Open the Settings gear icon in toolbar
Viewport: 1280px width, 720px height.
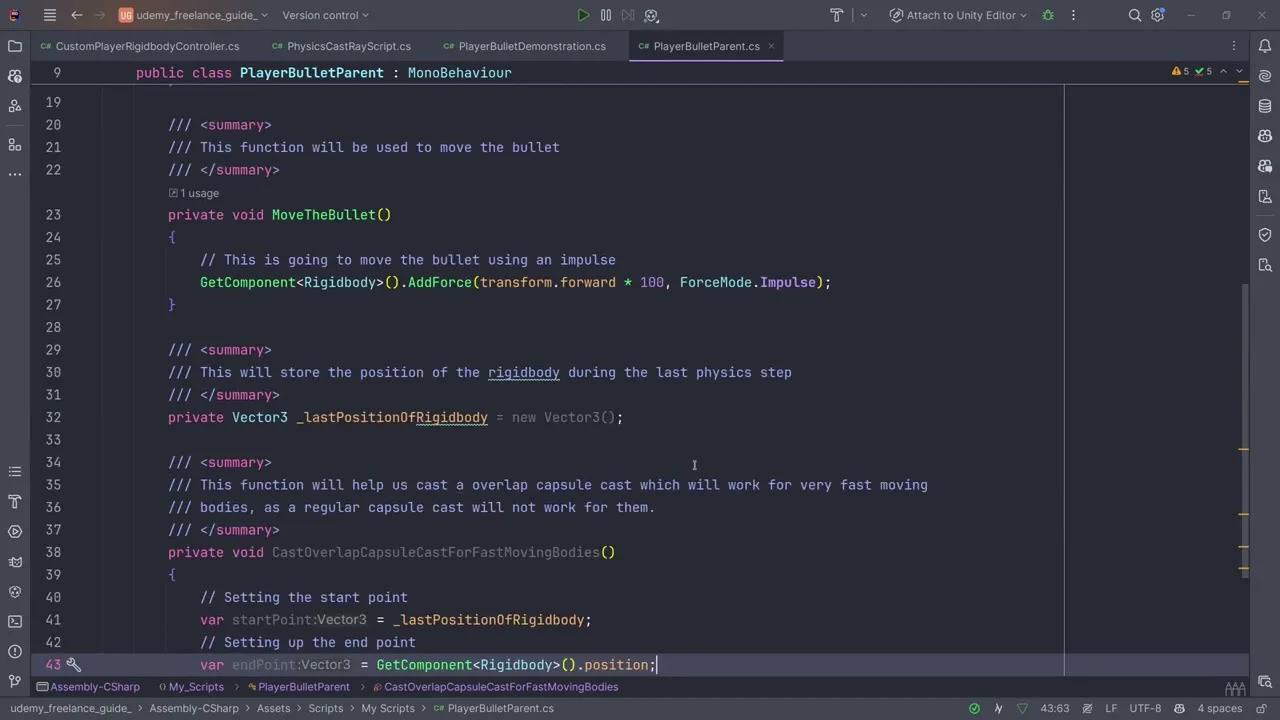1158,15
